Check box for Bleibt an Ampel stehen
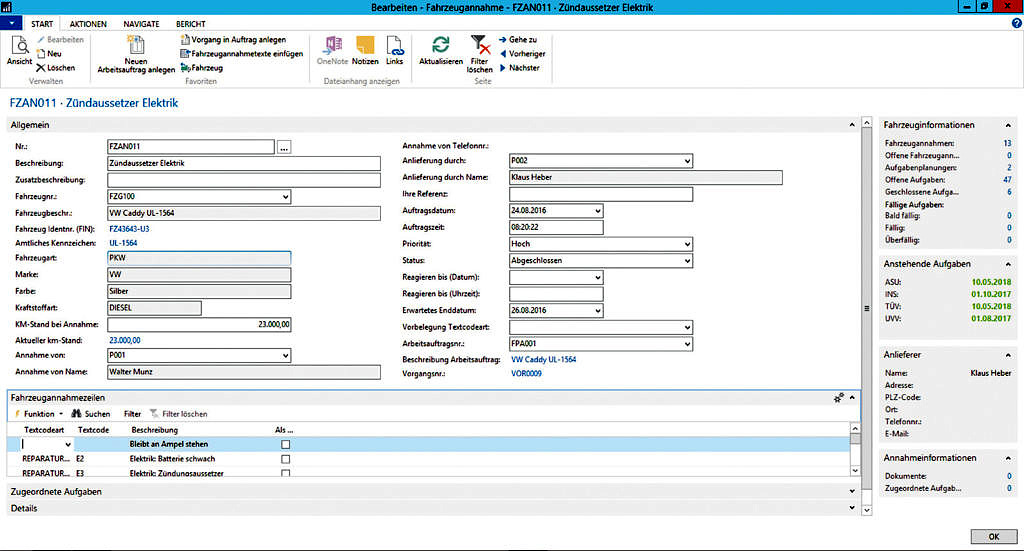1024x551 pixels. tap(286, 444)
